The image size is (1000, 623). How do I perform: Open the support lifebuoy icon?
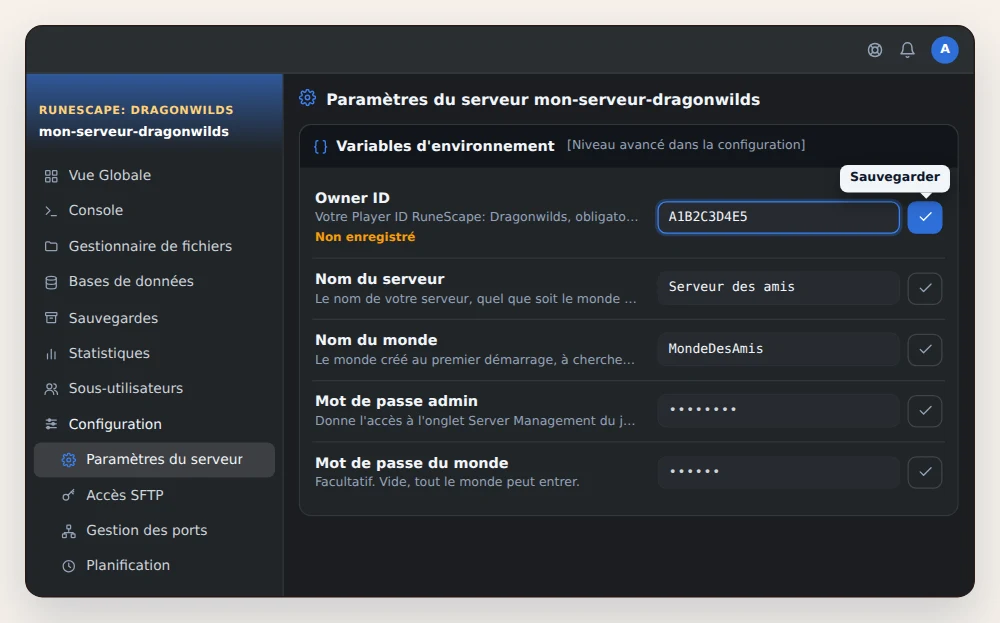pyautogui.click(x=874, y=50)
